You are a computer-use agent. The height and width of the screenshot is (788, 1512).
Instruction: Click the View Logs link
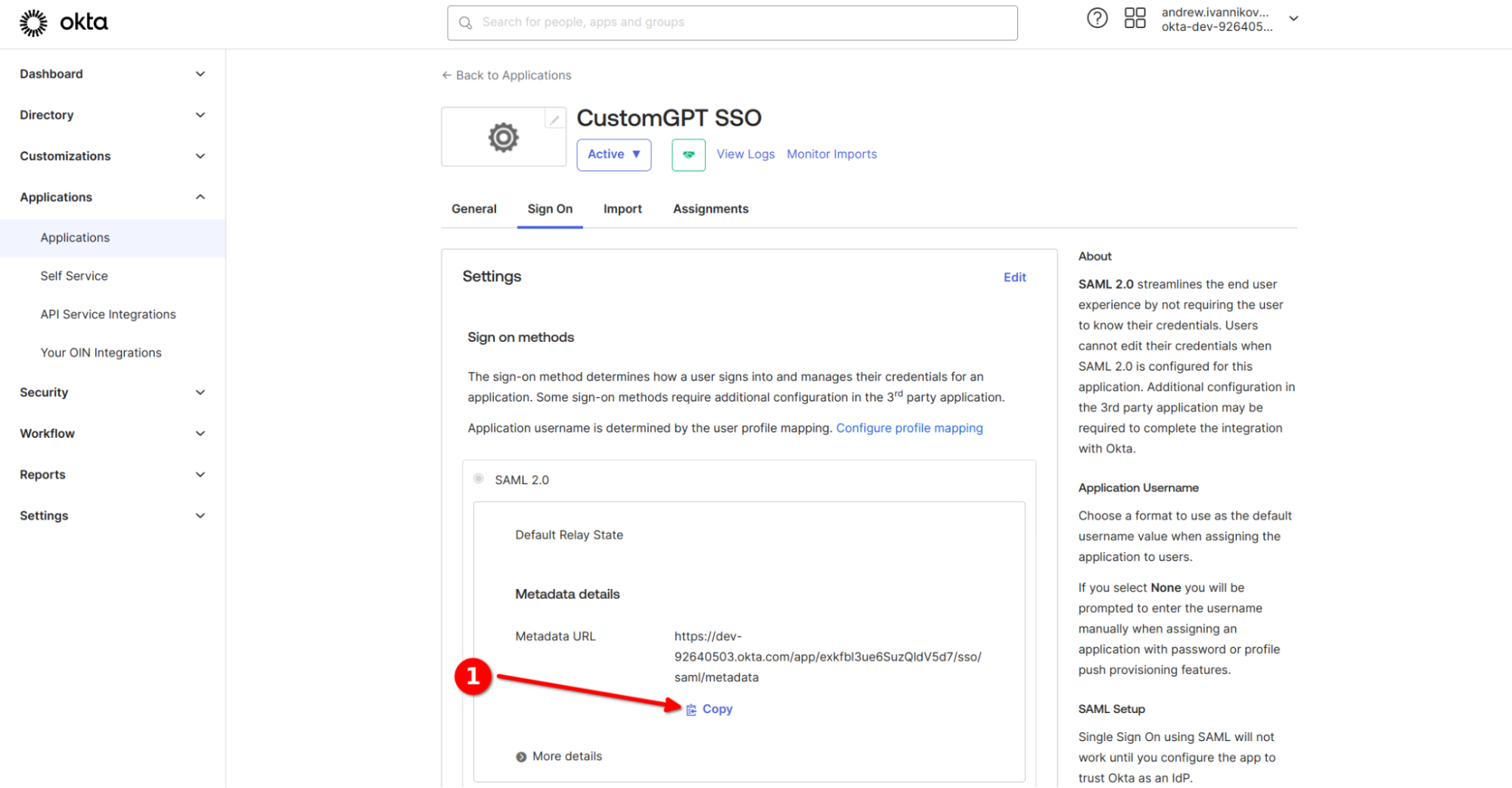pos(746,154)
